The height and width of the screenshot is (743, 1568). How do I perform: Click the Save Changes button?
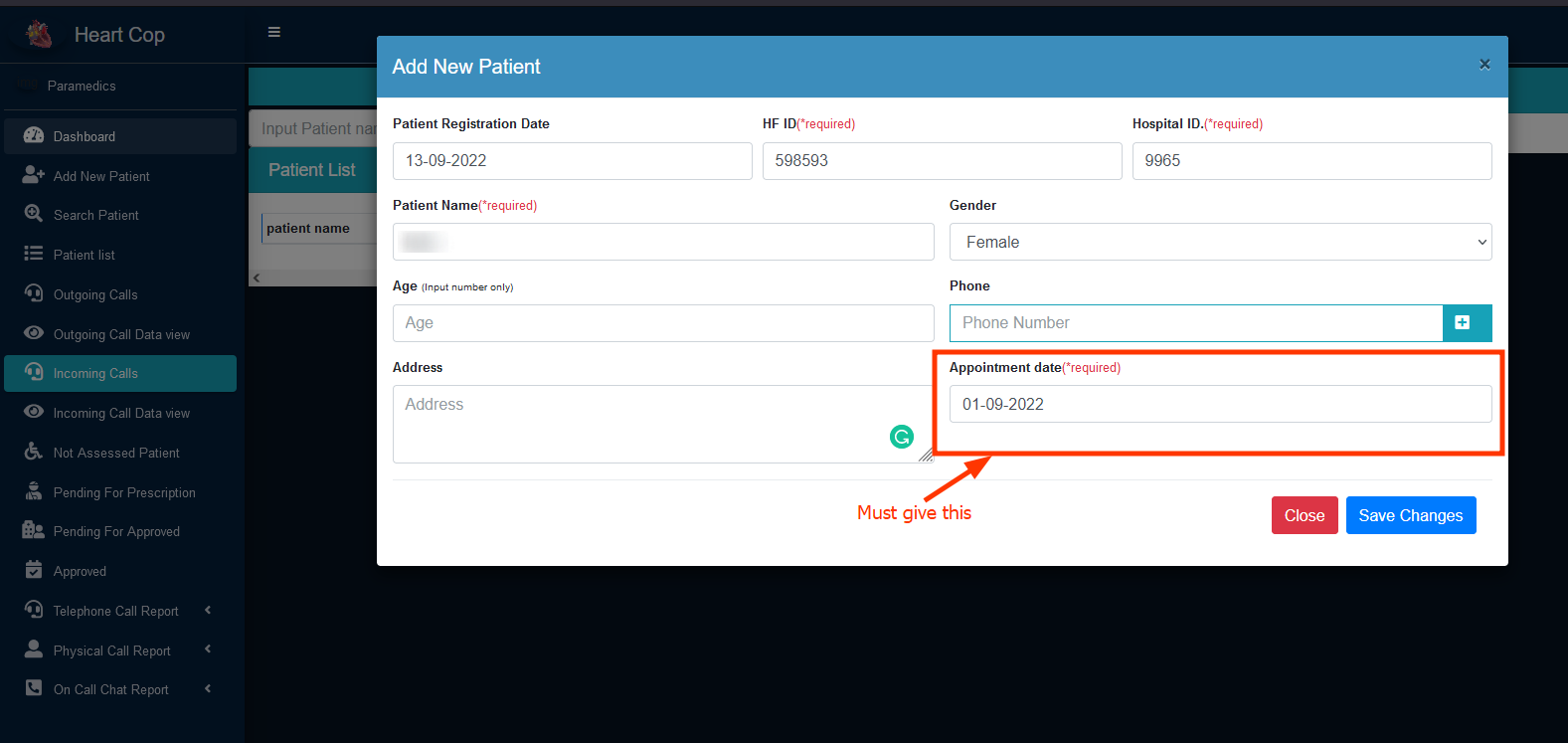[x=1410, y=515]
